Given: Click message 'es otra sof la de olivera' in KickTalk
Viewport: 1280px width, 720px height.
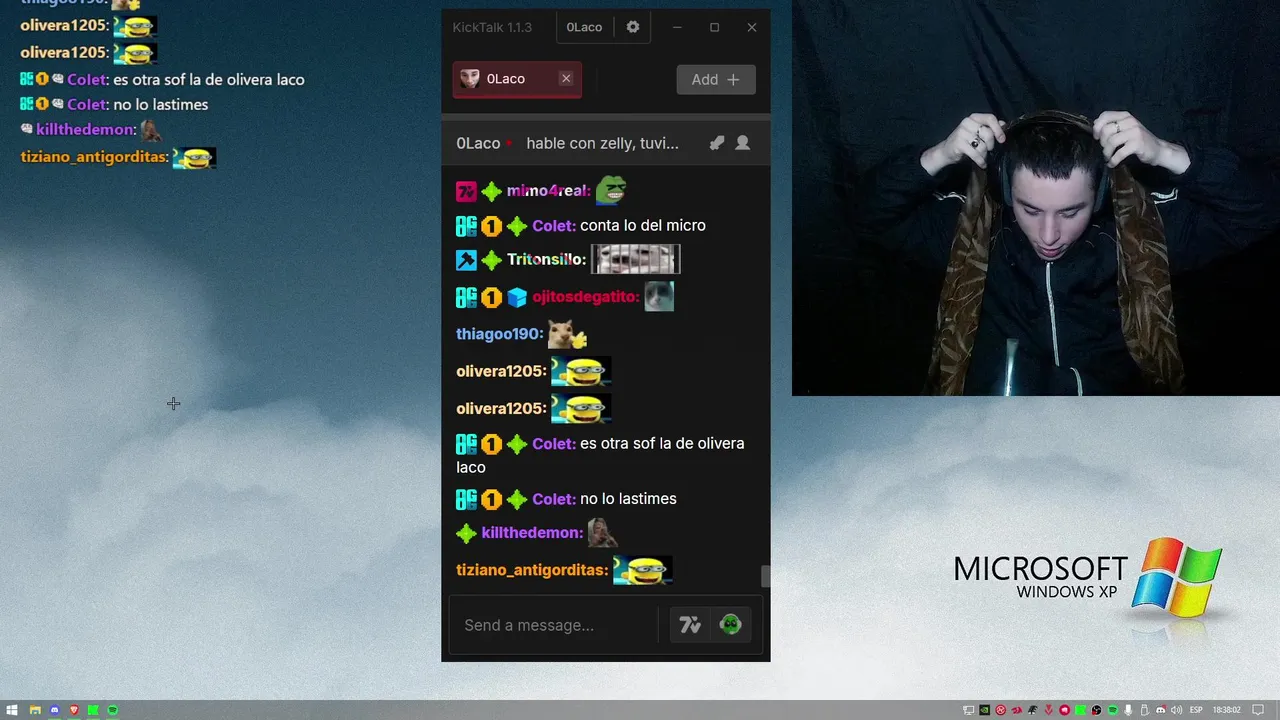Looking at the screenshot, I should [662, 443].
